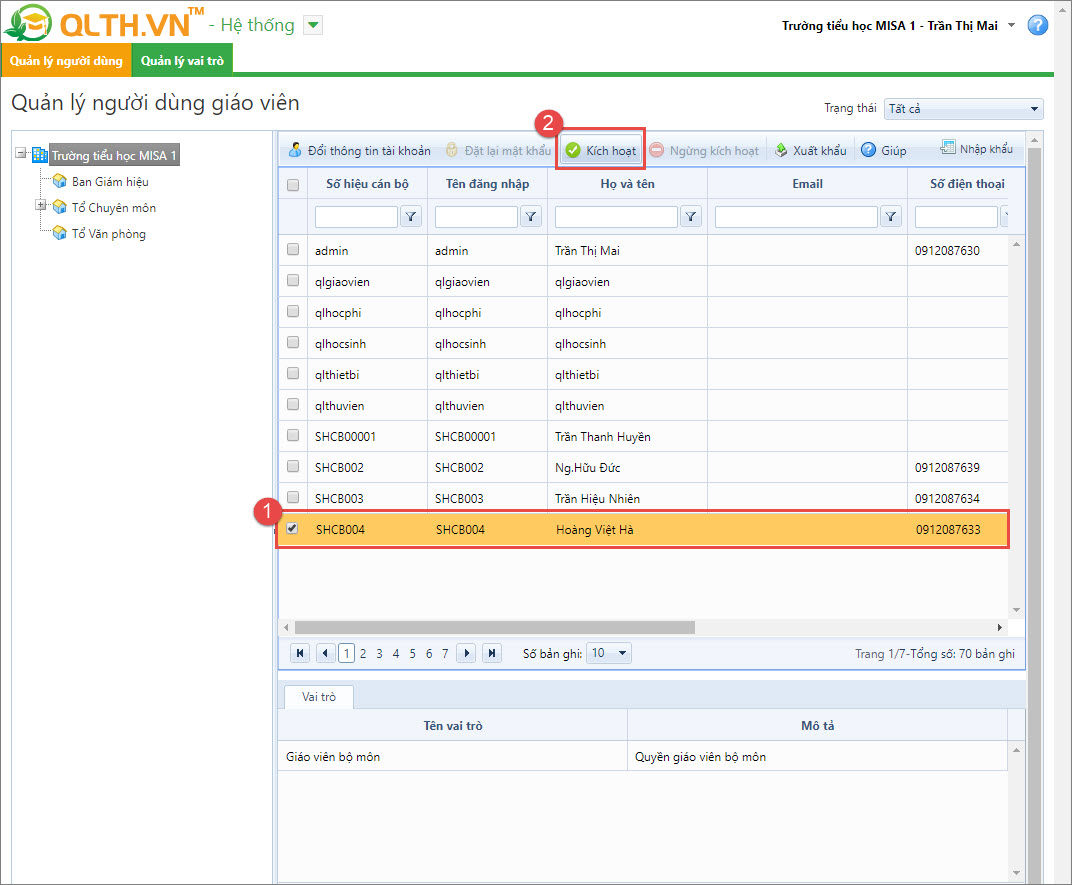Switch to Quản lý người dùng tab
Screen dimensions: 1072x885
(x=66, y=60)
